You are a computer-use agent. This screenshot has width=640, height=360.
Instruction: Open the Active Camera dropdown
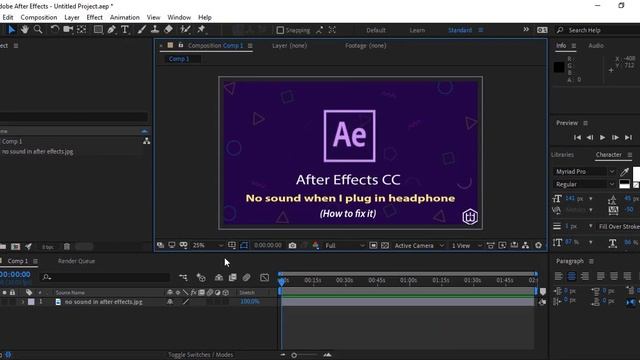coord(419,245)
